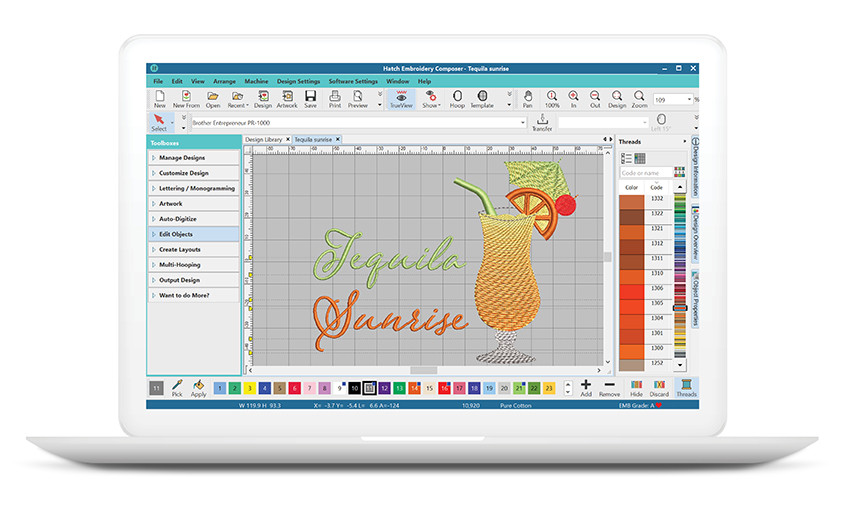Click the Apply color bucket tool
This screenshot has height=506, width=844.
pos(199,387)
